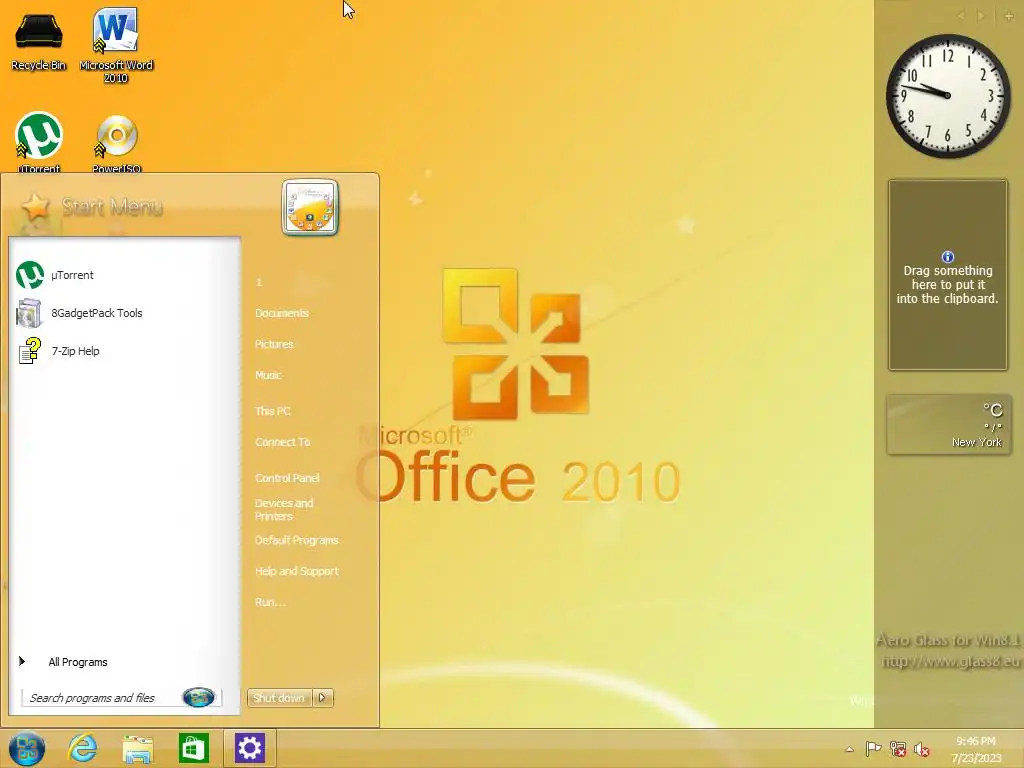
Task: Go to the next gadget page arrow
Action: click(980, 16)
